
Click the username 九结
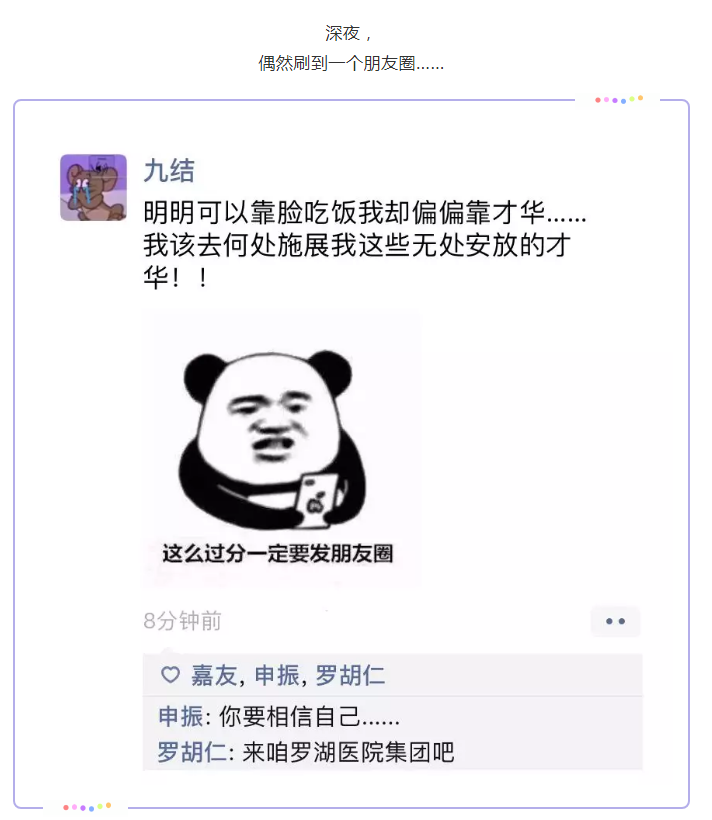point(169,171)
